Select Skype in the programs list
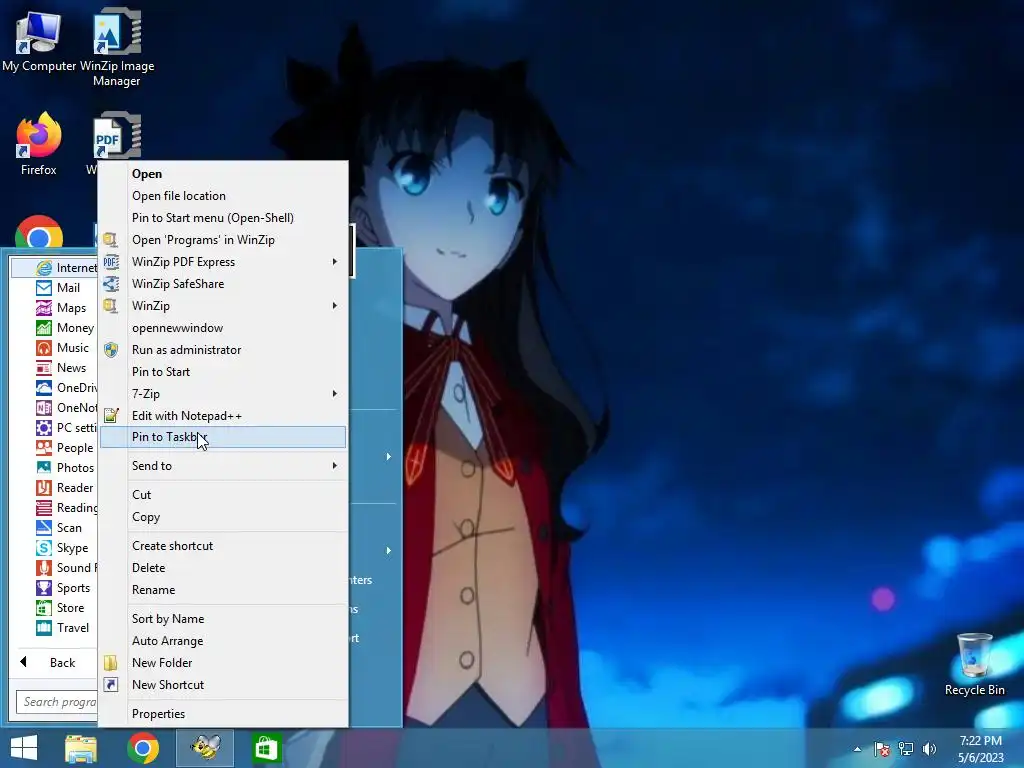 (x=61, y=548)
